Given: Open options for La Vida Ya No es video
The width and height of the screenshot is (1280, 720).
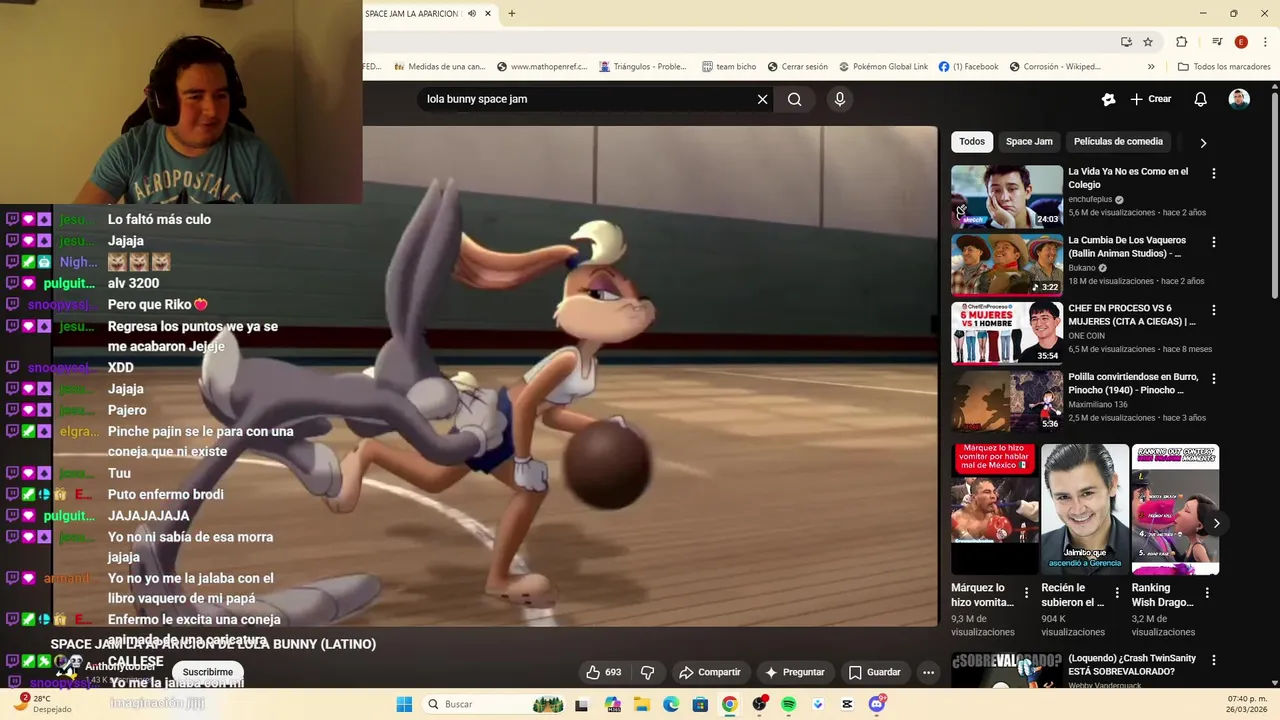Looking at the screenshot, I should 1214,174.
